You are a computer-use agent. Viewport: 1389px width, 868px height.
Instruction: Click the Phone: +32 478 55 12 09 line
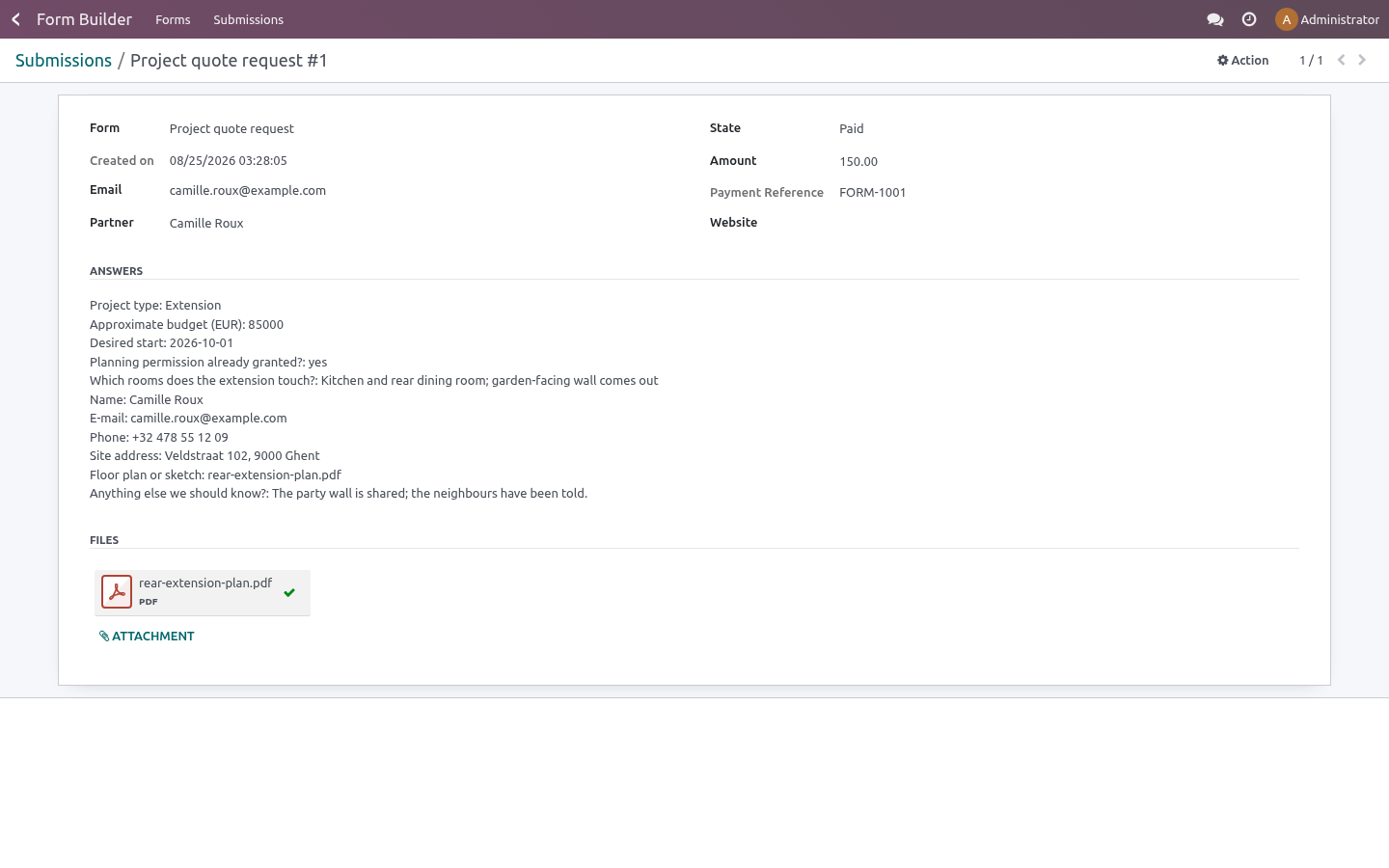159,437
